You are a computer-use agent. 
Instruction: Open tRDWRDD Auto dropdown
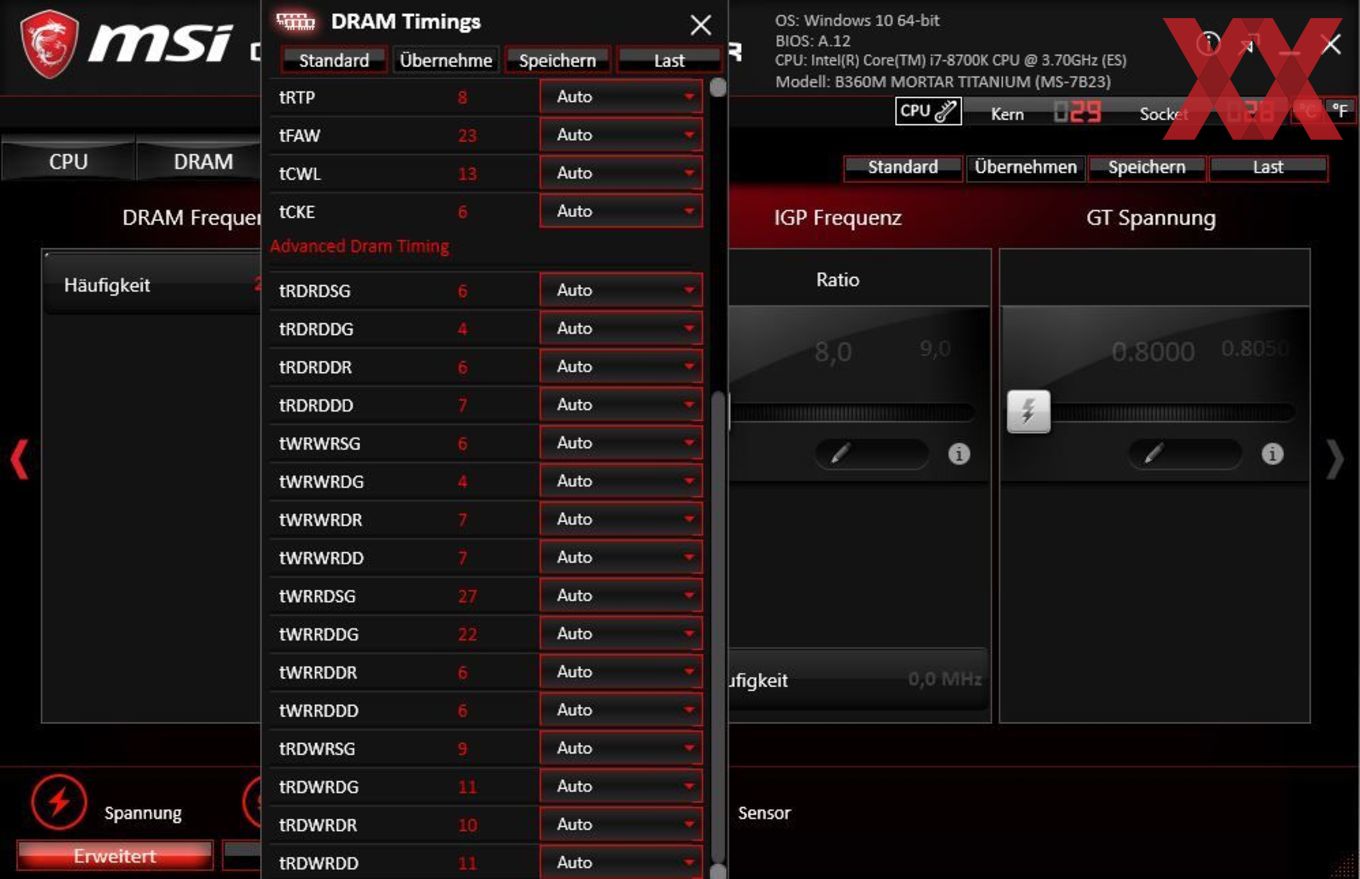(x=621, y=862)
